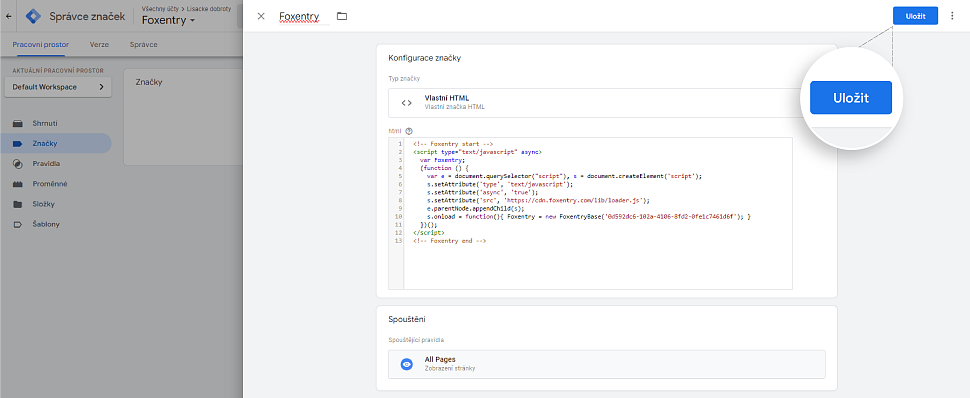Viewport: 970px width, 398px height.
Task: Click the Spouštění section heading
Action: pos(406,319)
